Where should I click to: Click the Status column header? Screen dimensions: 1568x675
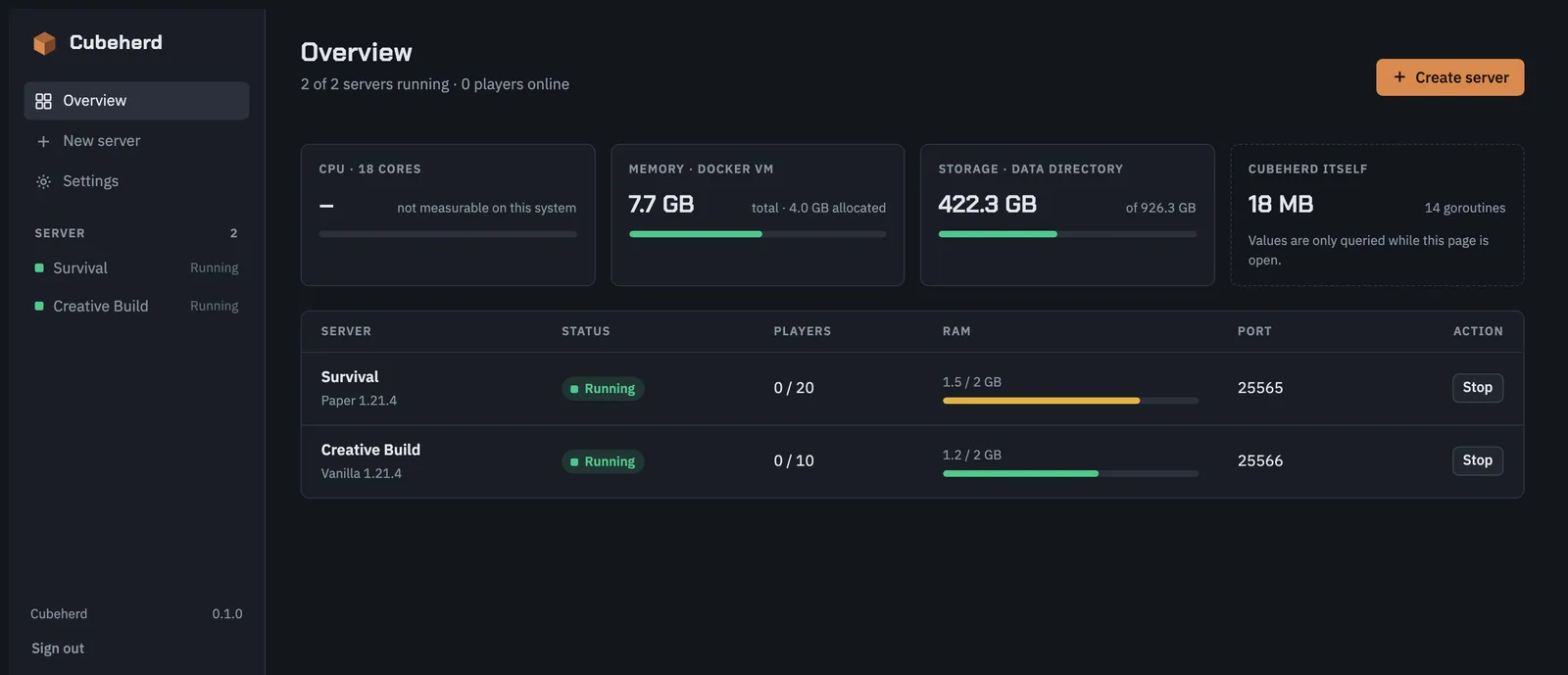point(586,331)
